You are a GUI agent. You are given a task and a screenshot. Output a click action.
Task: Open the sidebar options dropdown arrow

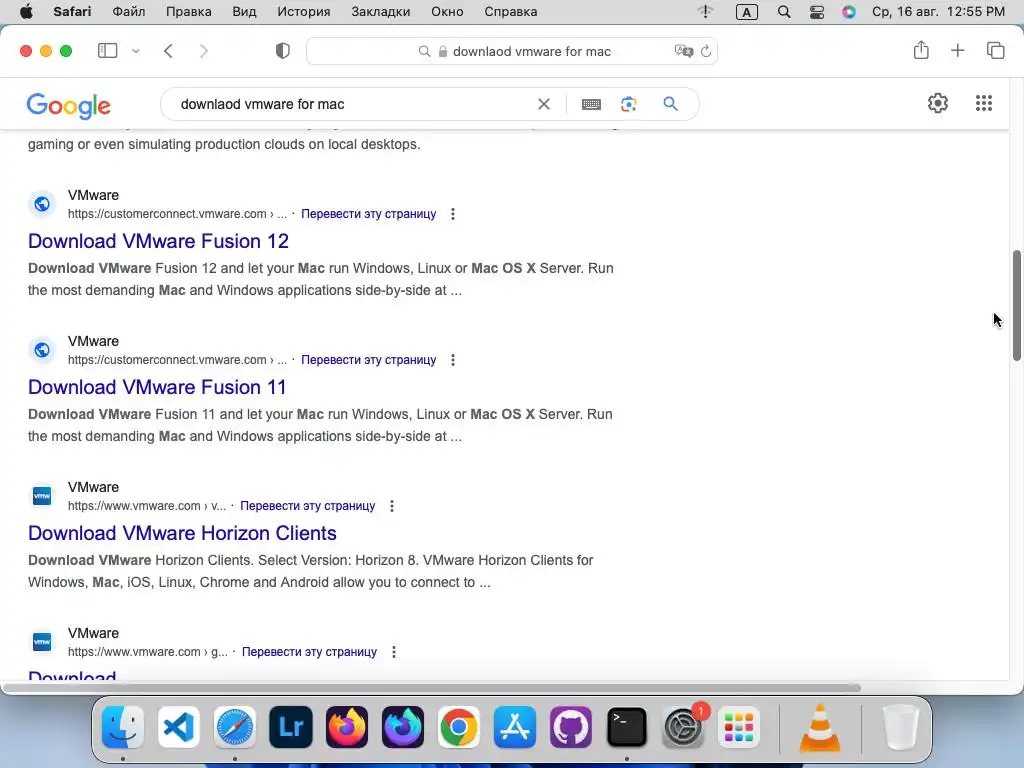[x=136, y=51]
